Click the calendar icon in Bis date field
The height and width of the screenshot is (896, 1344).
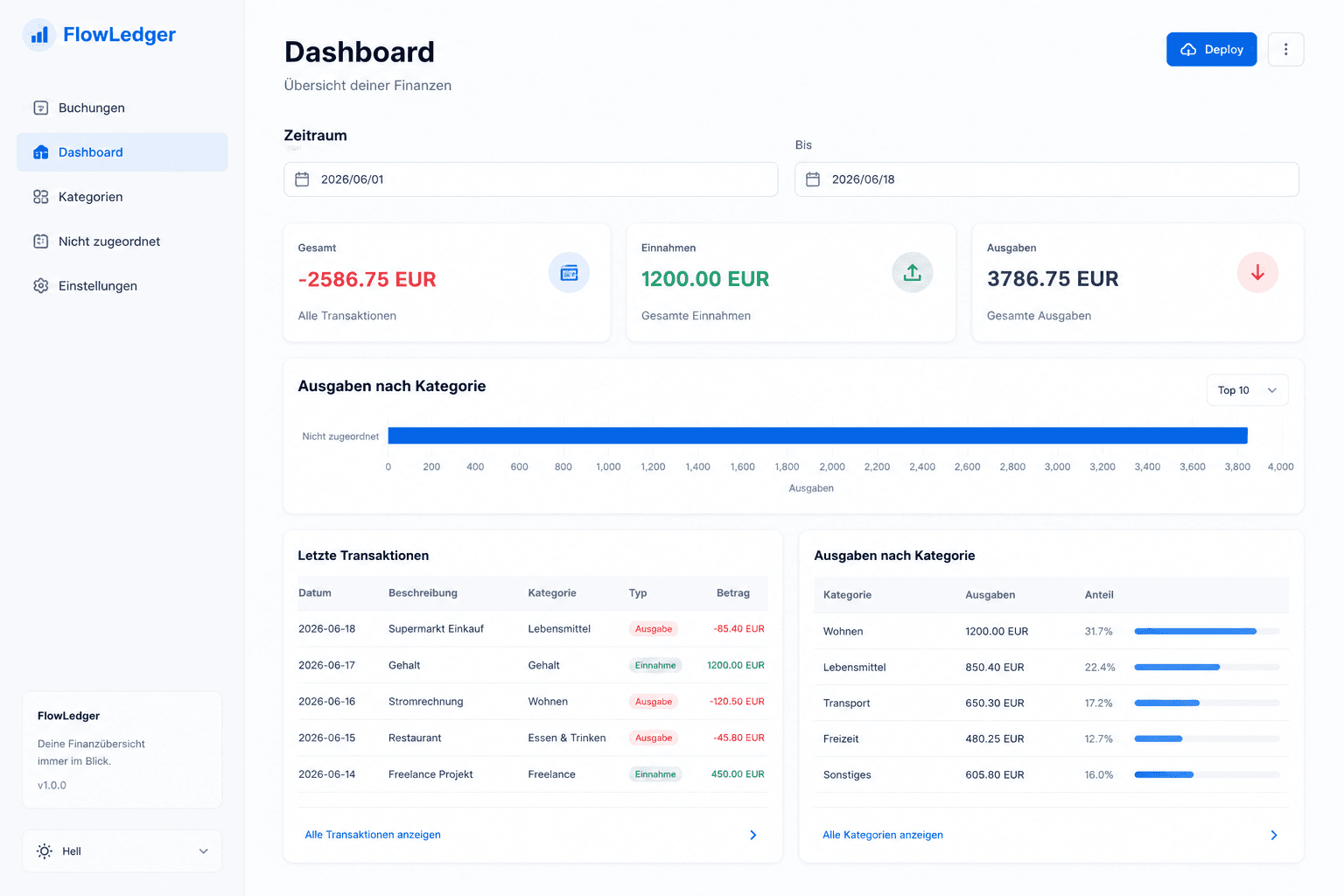click(x=813, y=179)
